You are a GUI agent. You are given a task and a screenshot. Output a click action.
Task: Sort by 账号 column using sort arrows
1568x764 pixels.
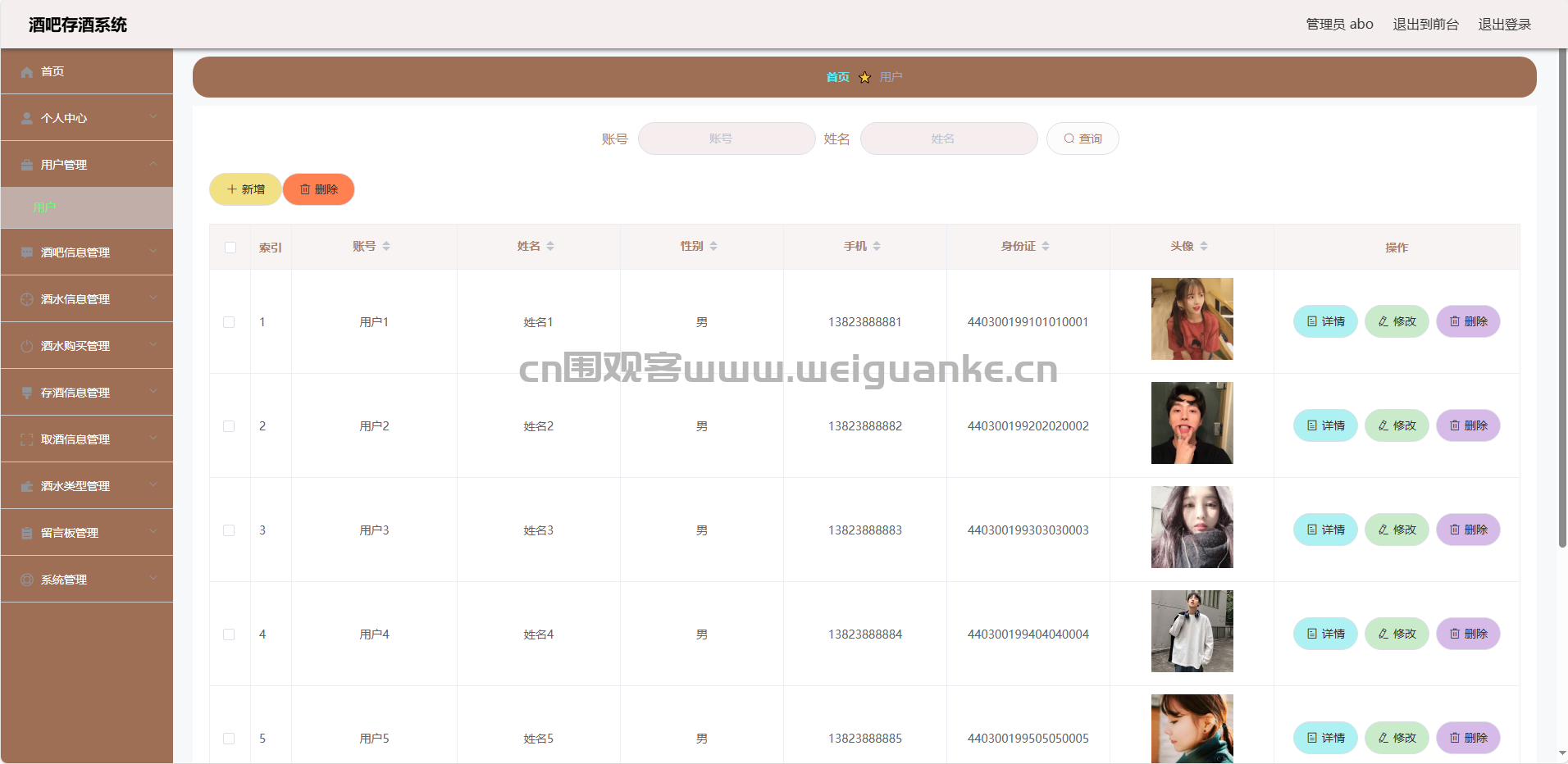(x=386, y=247)
